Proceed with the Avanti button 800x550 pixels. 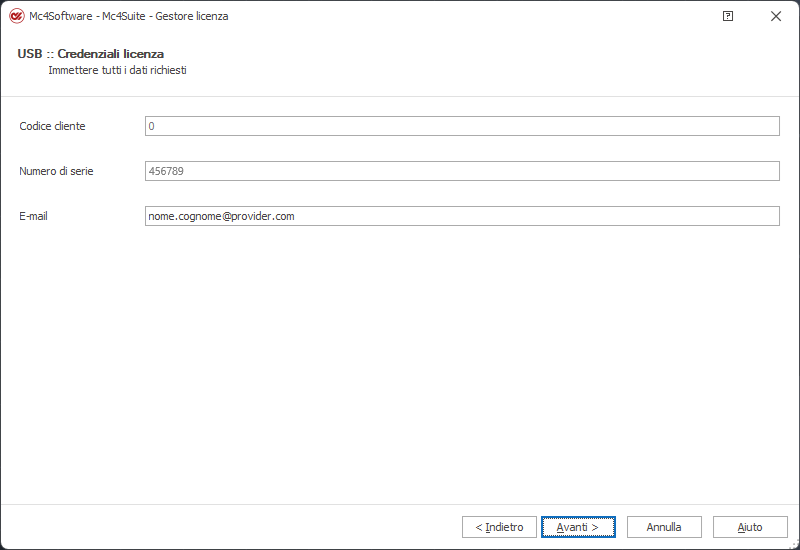[x=579, y=527]
